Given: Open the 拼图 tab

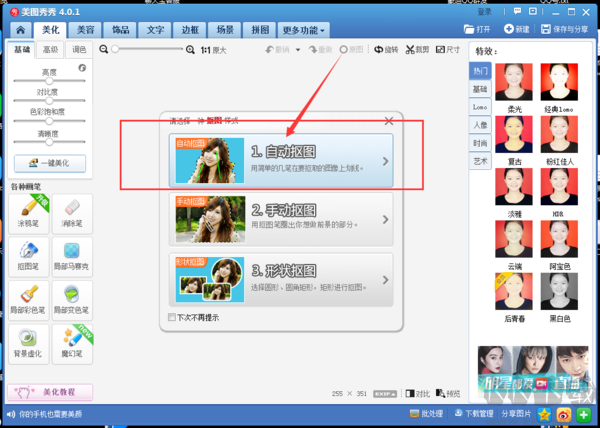Looking at the screenshot, I should point(260,30).
